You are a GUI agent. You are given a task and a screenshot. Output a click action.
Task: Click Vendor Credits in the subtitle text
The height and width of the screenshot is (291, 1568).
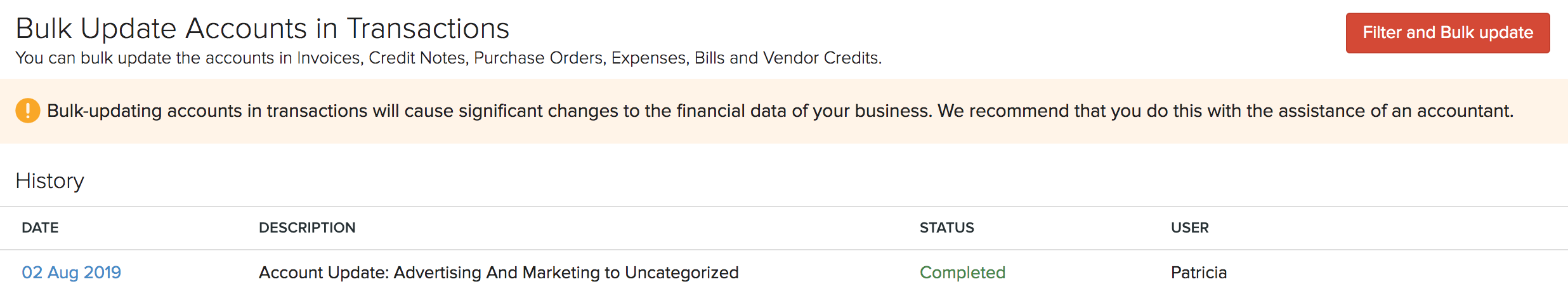click(x=821, y=58)
